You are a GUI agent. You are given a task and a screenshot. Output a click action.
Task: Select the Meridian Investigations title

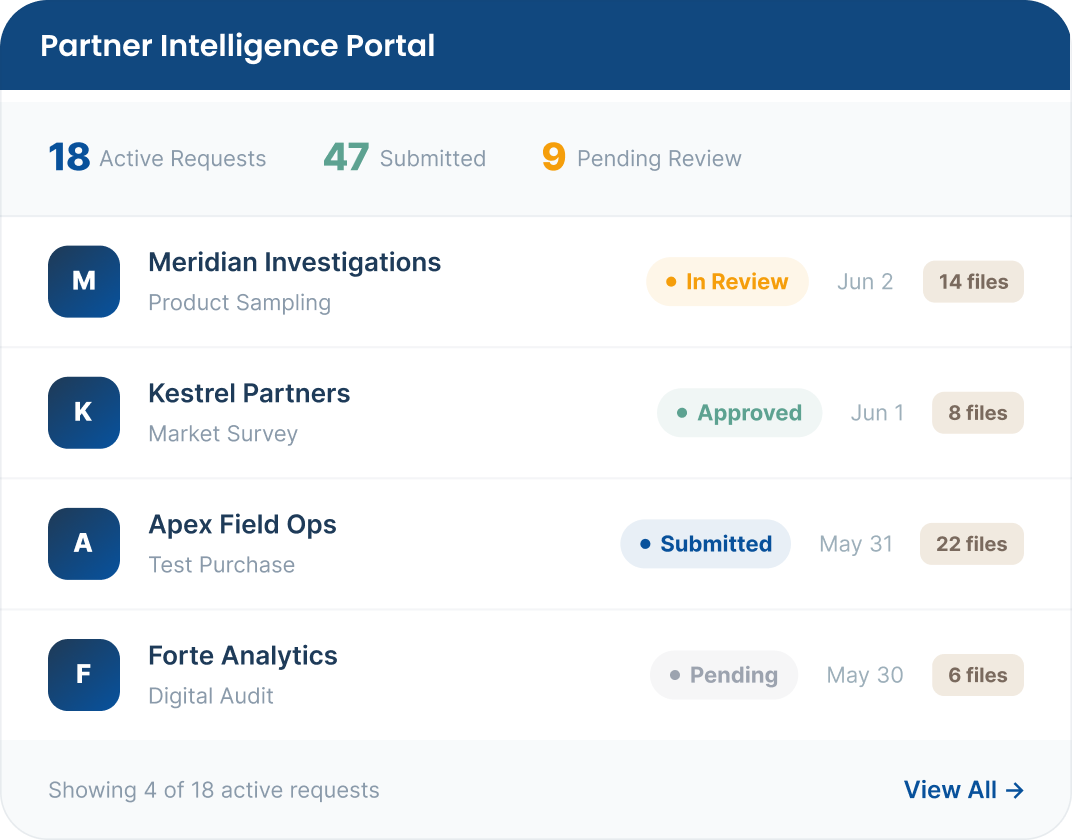tap(295, 262)
